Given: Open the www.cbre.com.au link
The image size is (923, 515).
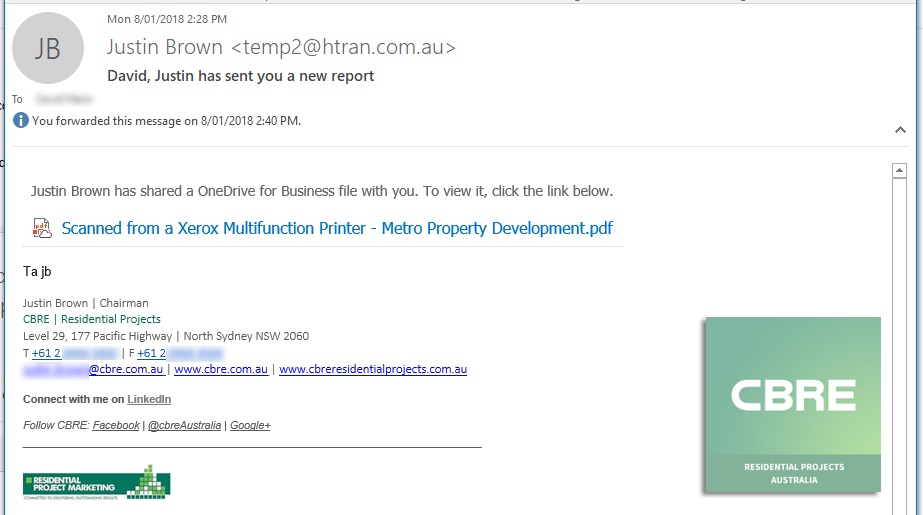Looking at the screenshot, I should (x=221, y=369).
